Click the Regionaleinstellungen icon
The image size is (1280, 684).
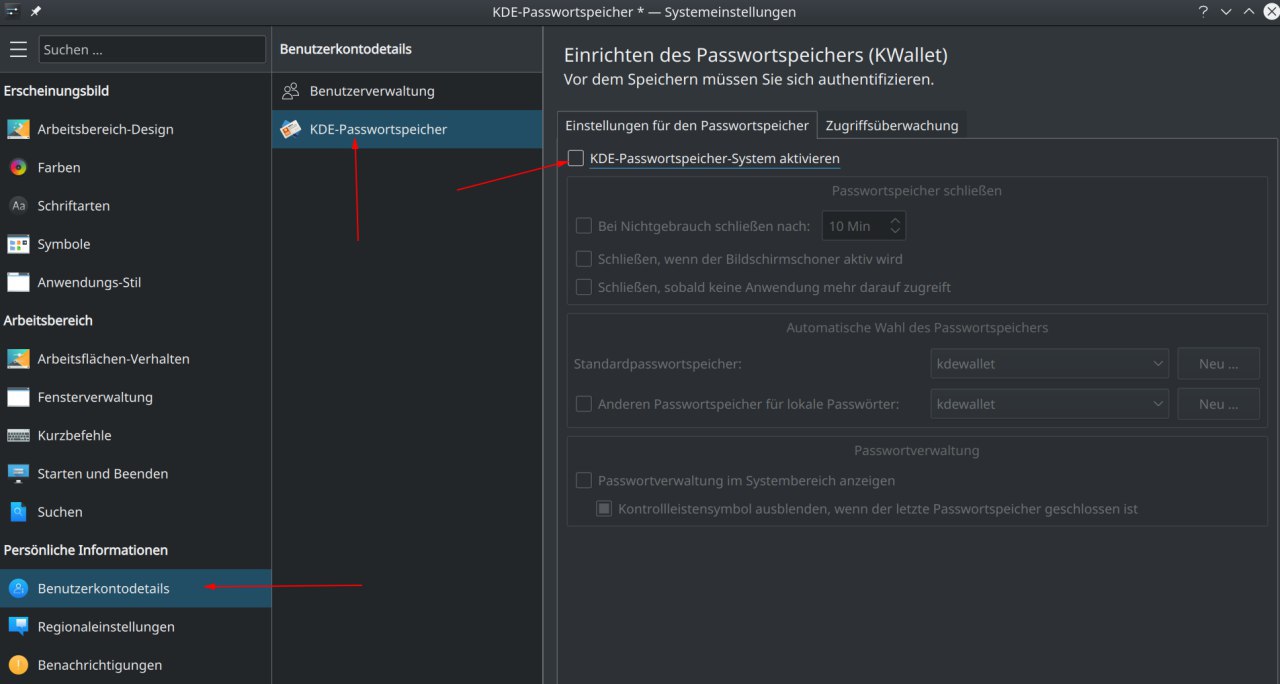[x=18, y=626]
